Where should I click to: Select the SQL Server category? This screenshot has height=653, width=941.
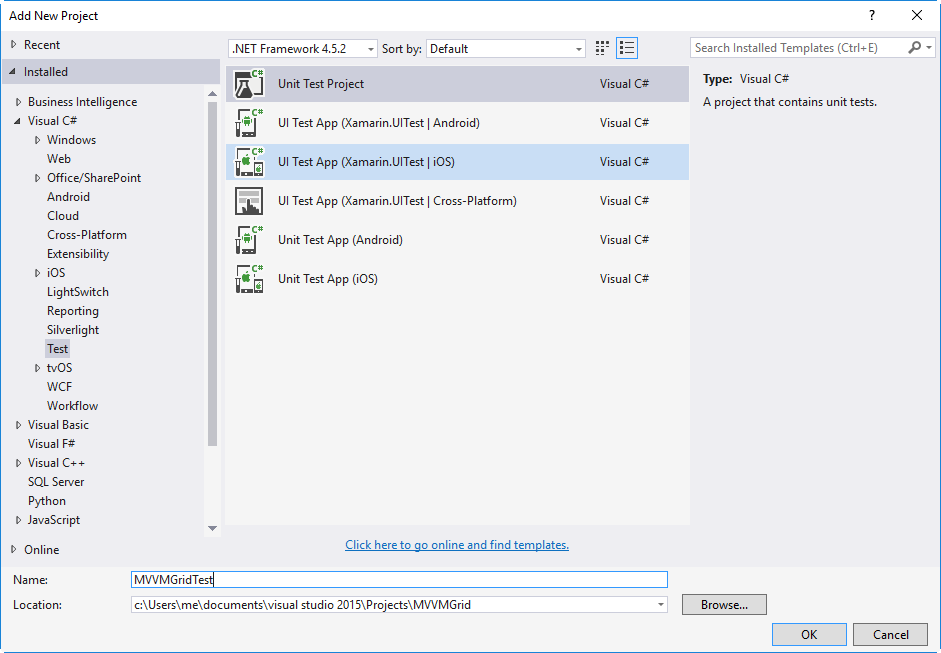coord(56,482)
